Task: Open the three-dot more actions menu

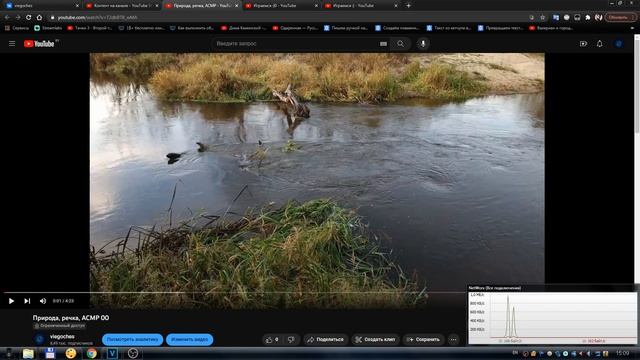Action: [x=453, y=339]
